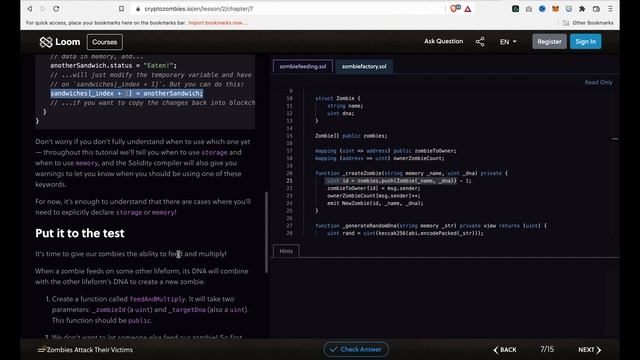
Task: Open chapter list menu icon
Action: [x=41, y=350]
